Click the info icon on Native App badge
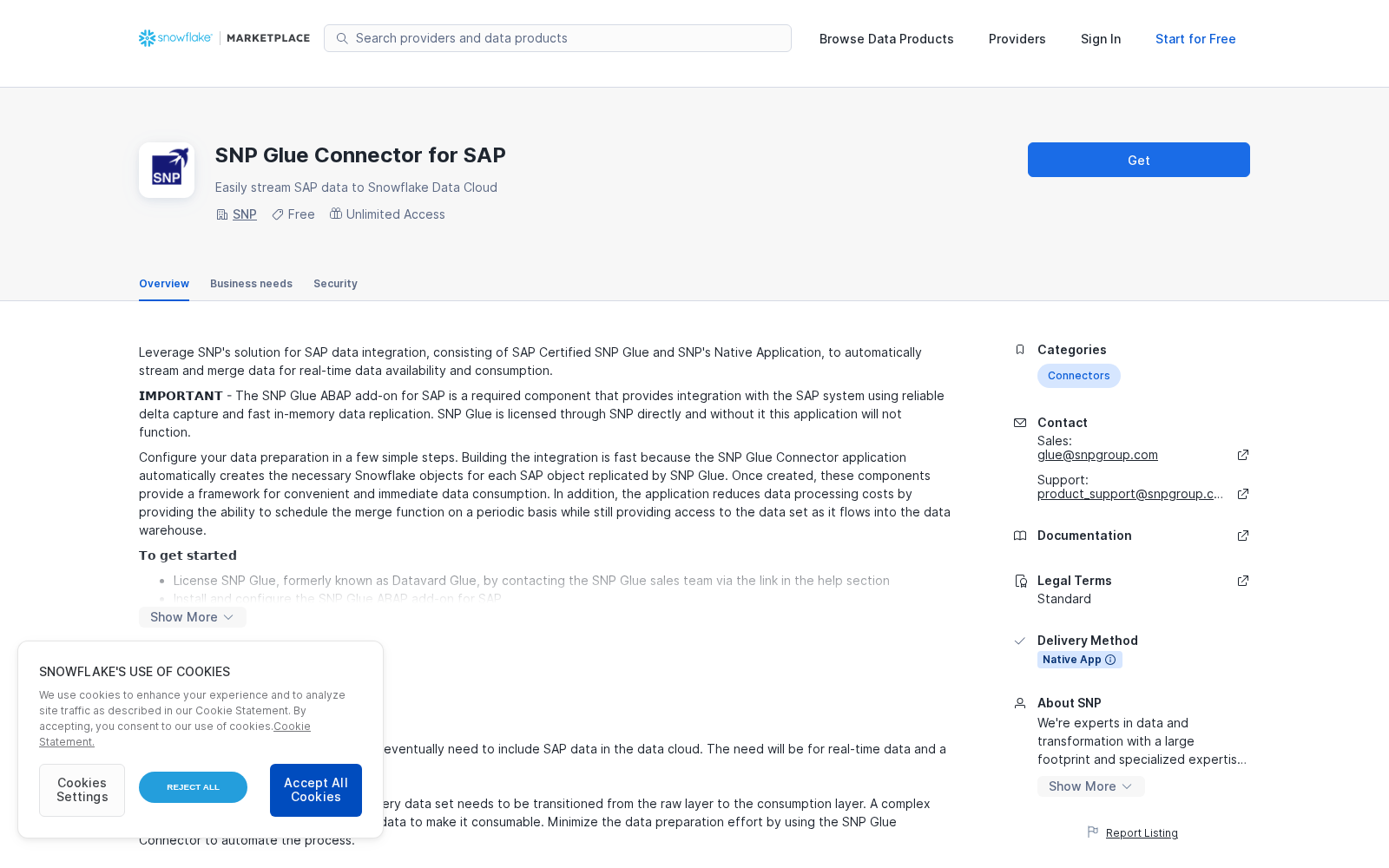The image size is (1389, 868). pos(1110,660)
